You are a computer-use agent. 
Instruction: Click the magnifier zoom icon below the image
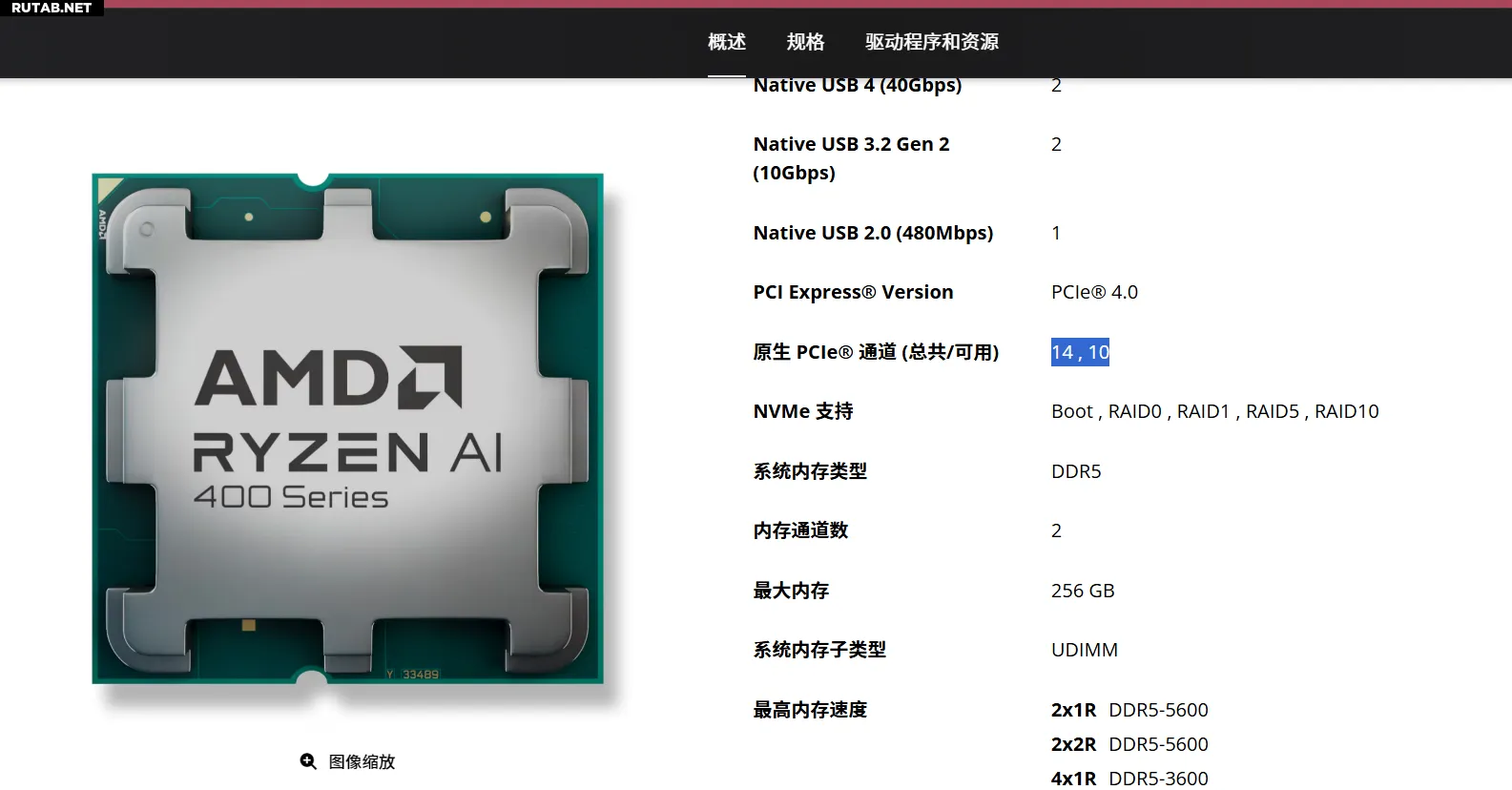pyautogui.click(x=308, y=761)
